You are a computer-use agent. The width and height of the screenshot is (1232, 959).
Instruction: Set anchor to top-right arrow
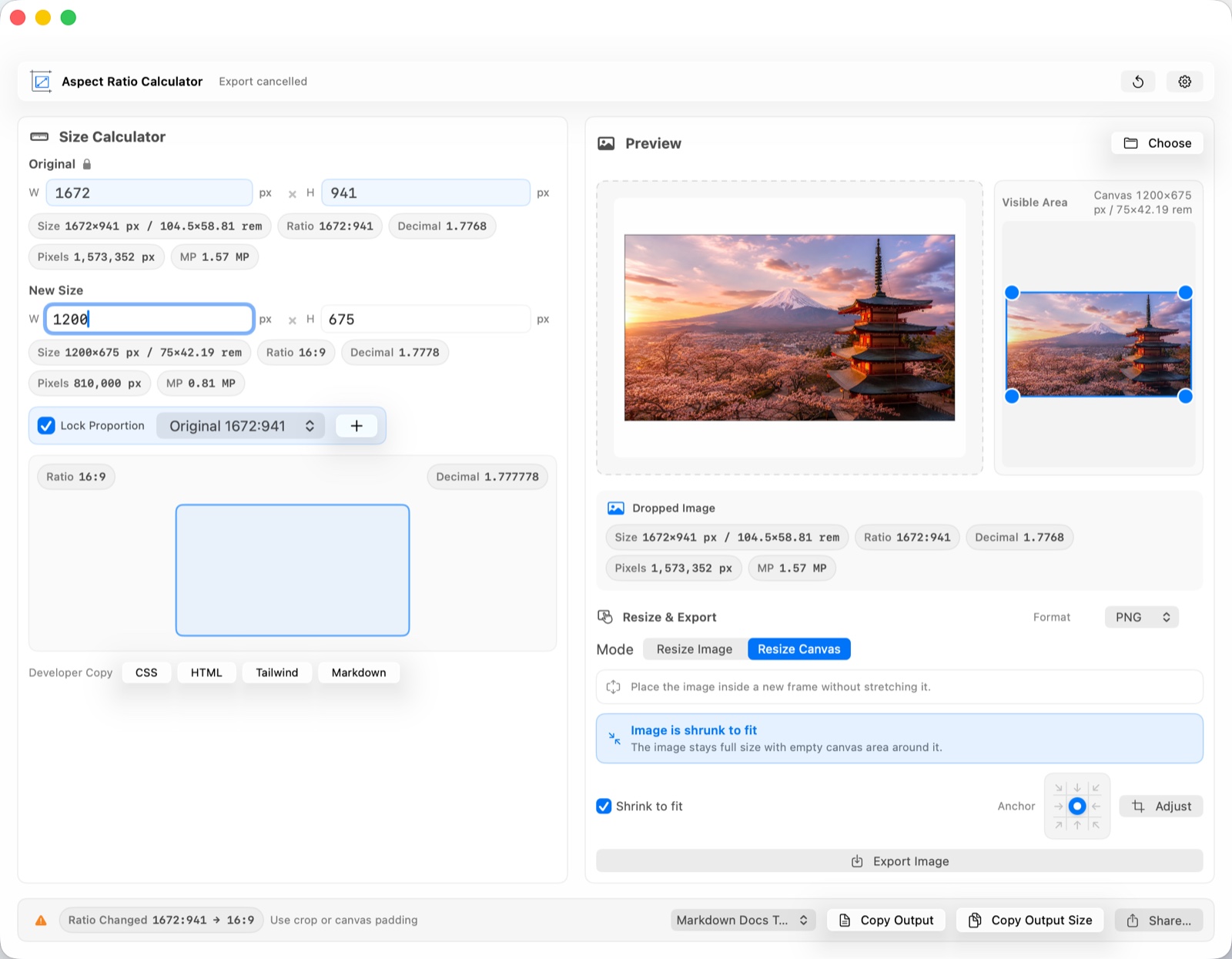tap(1096, 788)
